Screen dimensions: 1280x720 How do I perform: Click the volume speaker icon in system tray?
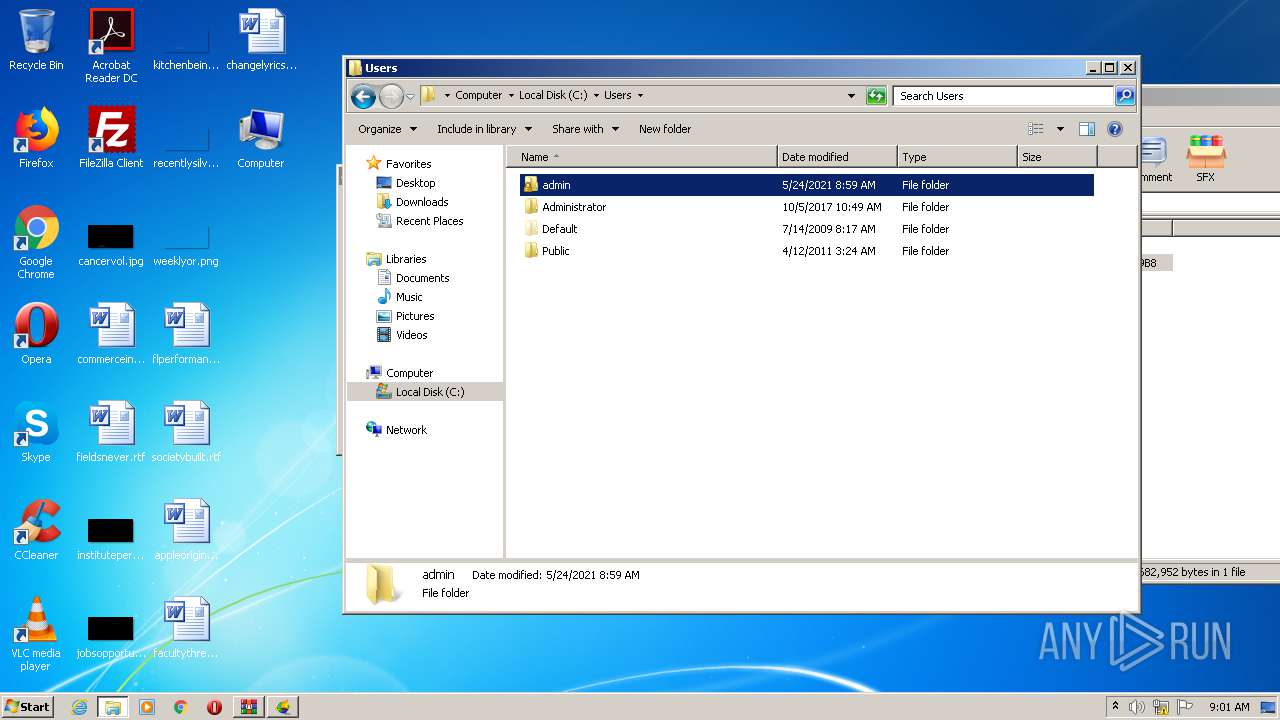pyautogui.click(x=1137, y=707)
